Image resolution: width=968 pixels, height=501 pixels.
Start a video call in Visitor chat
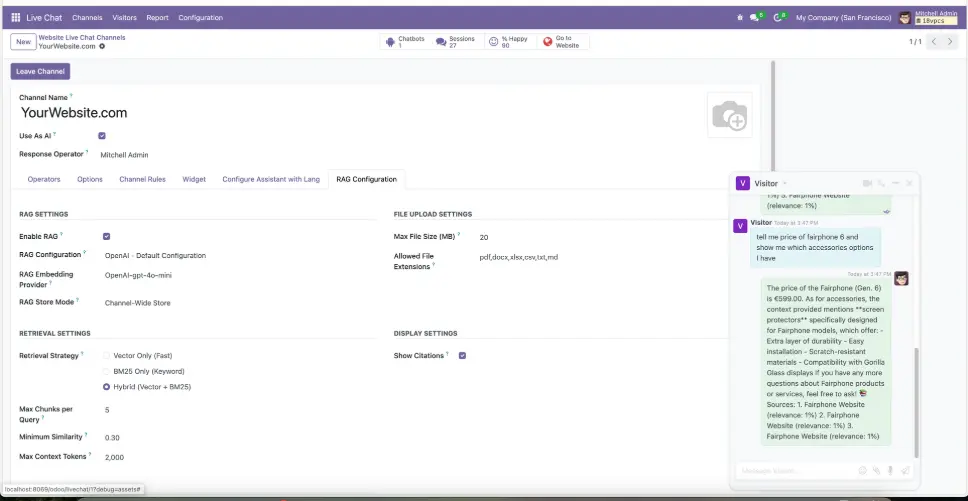pyautogui.click(x=867, y=183)
